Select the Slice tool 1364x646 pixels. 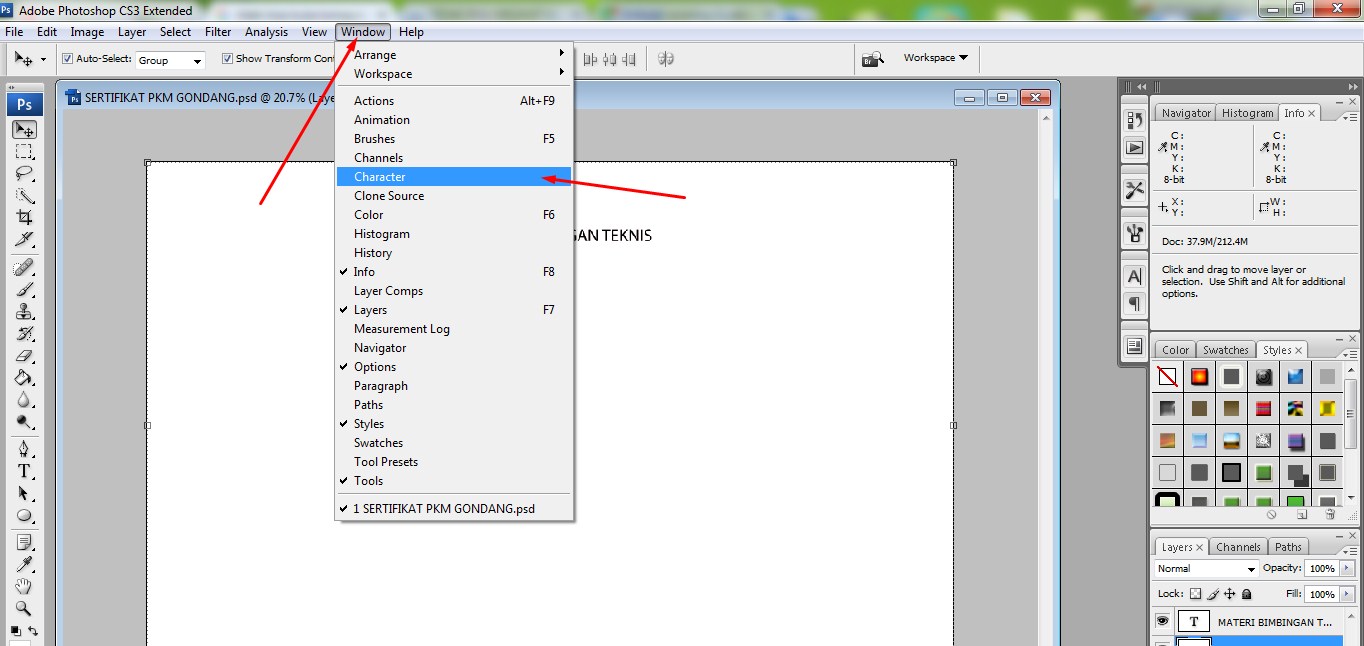[24, 240]
